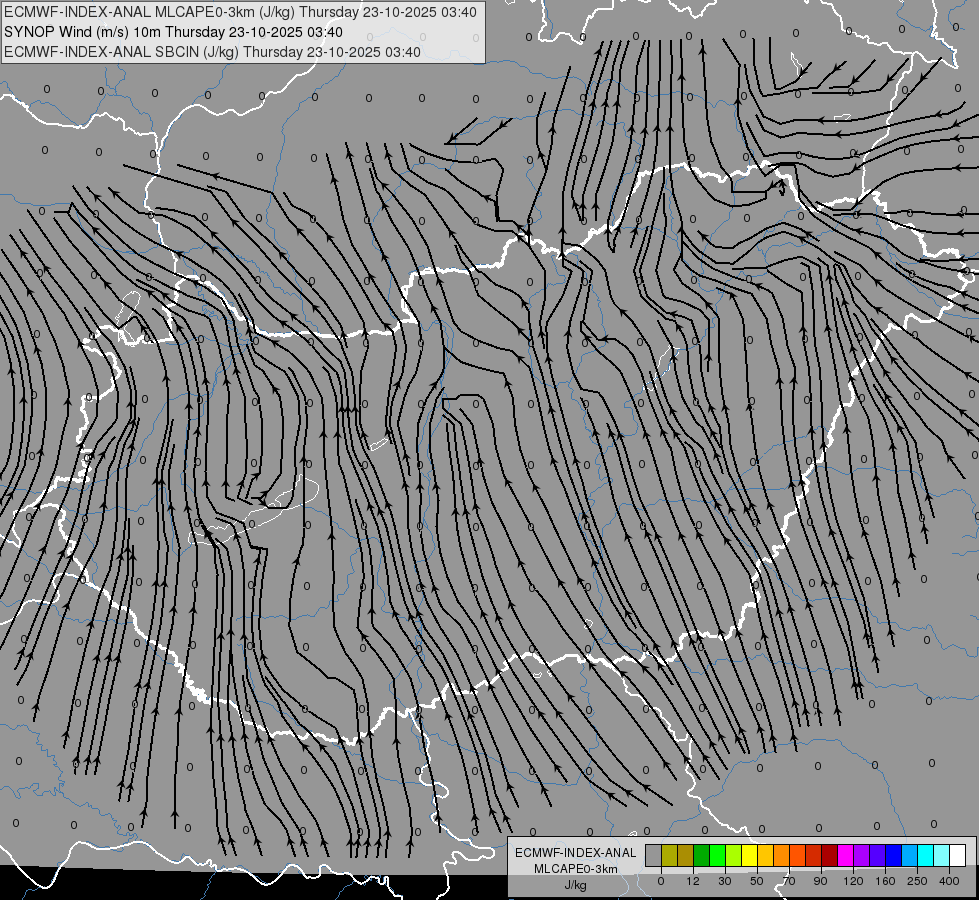The image size is (979, 900).
Task: Click the MLCAPE0-3km header line in the title box
Action: 240,12
